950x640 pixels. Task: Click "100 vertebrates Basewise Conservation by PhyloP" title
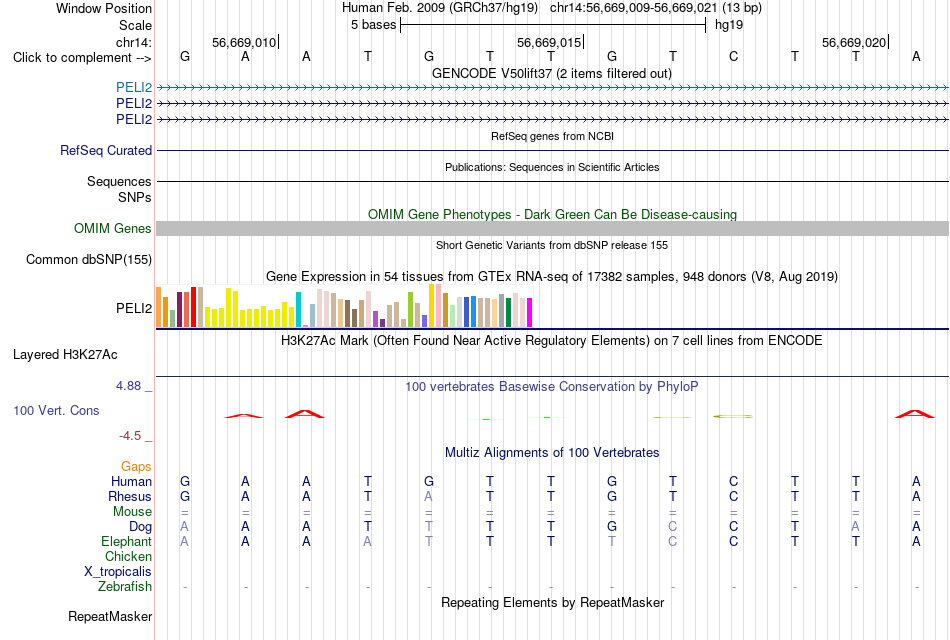click(552, 387)
